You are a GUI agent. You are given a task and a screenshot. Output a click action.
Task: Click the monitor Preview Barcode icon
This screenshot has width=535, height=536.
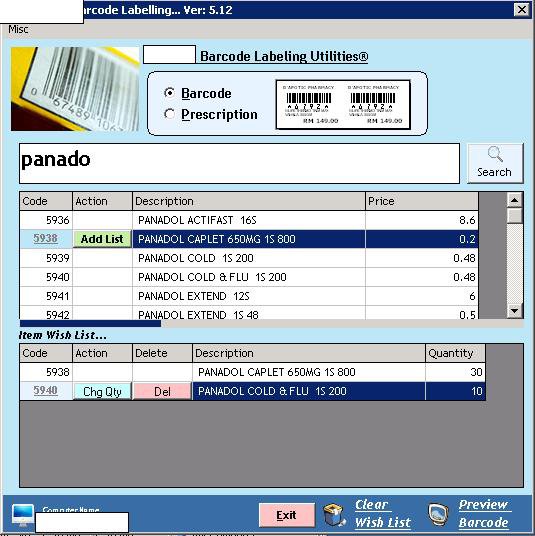click(x=438, y=514)
